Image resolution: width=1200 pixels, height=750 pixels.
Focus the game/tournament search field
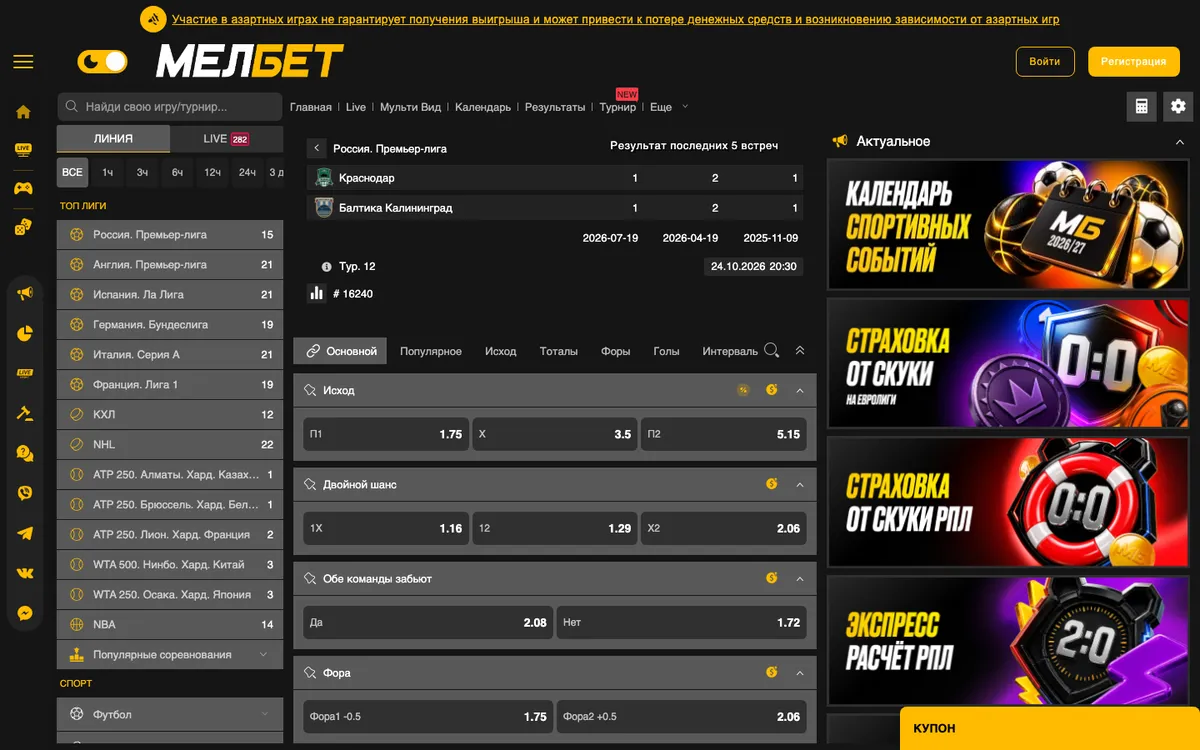pos(170,107)
